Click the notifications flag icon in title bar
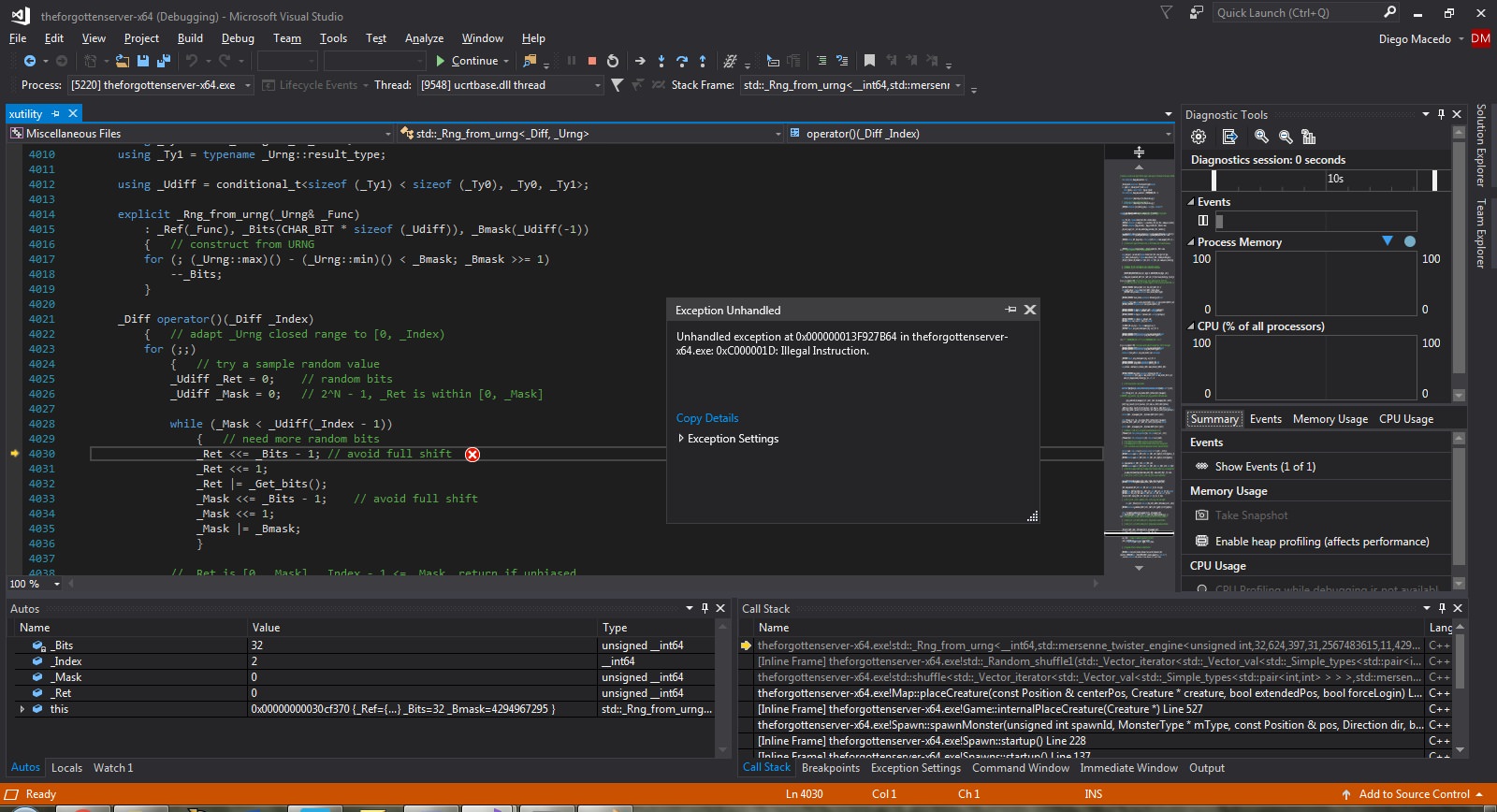Image resolution: width=1497 pixels, height=812 pixels. [1166, 13]
